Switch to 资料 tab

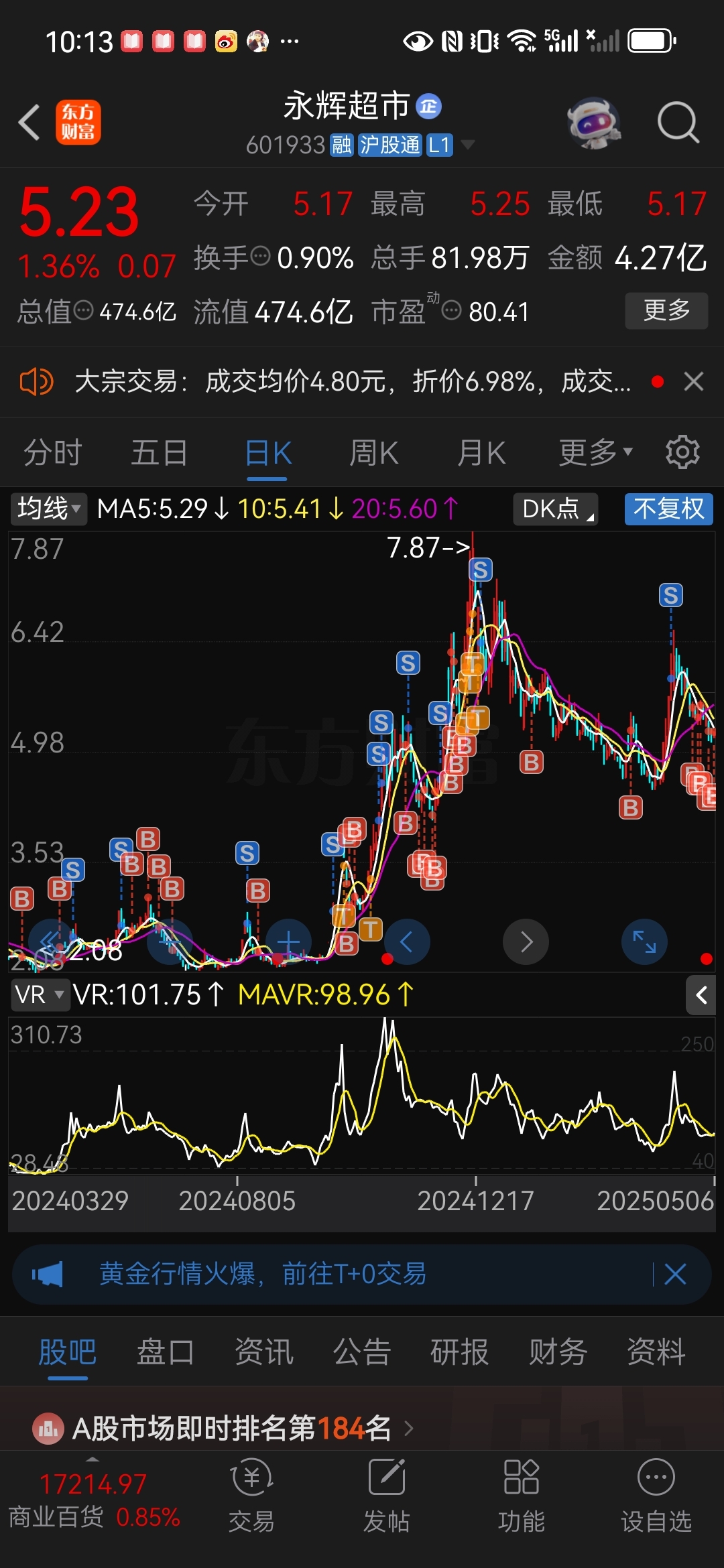click(x=656, y=1352)
